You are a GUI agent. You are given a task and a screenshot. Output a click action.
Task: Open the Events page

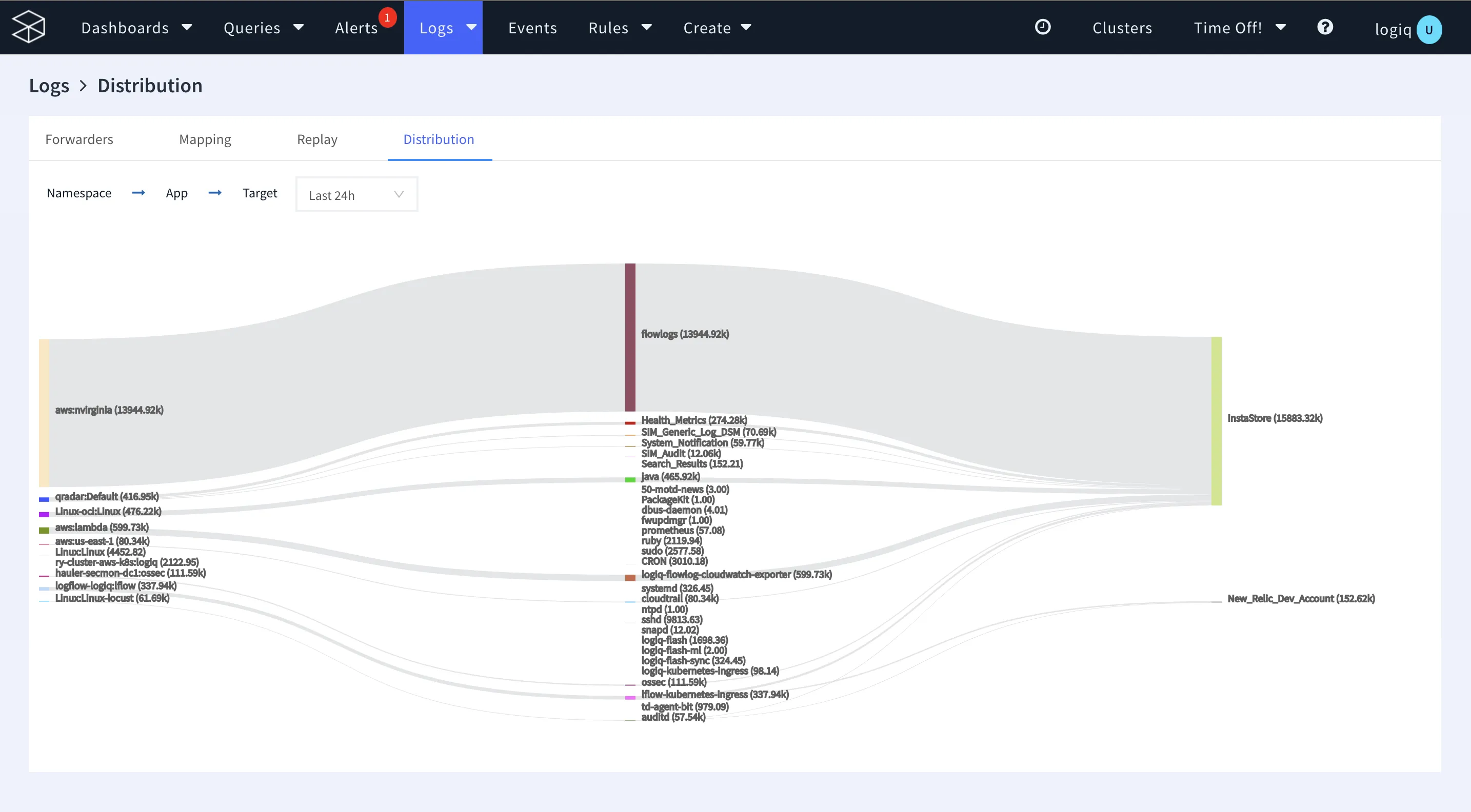532,27
